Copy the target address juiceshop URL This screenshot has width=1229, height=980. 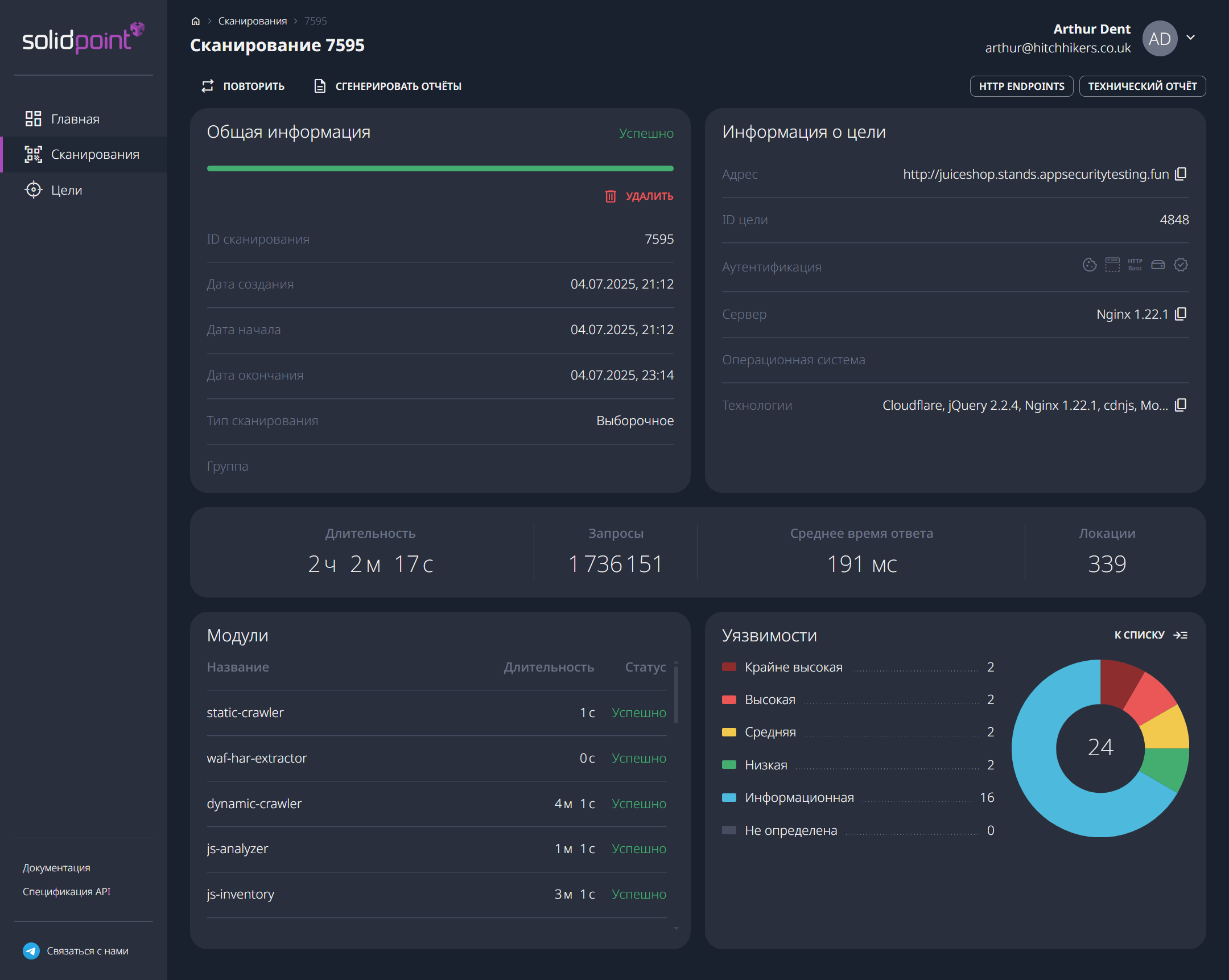click(1181, 174)
